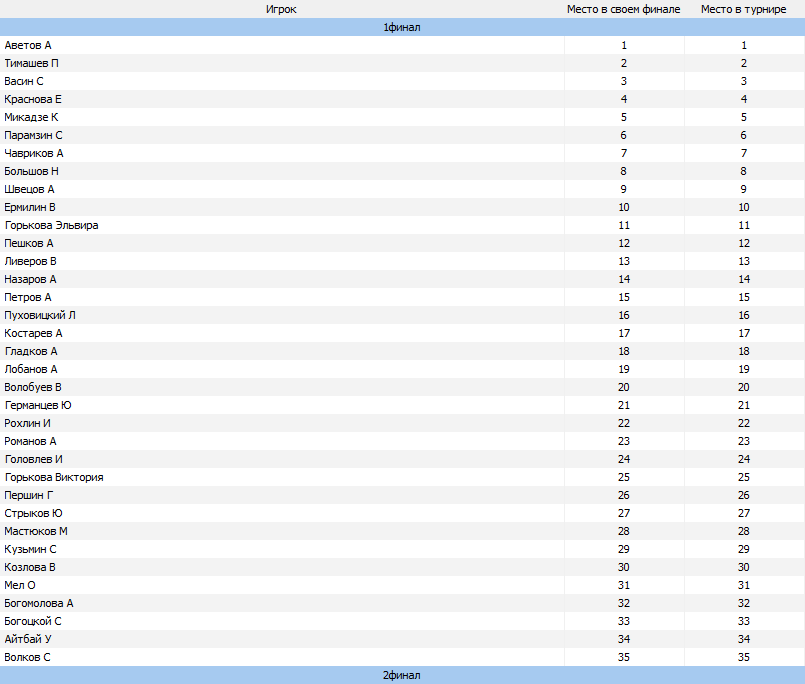This screenshot has height=684, width=805.
Task: Select player Богомолова А
Action: (x=39, y=602)
